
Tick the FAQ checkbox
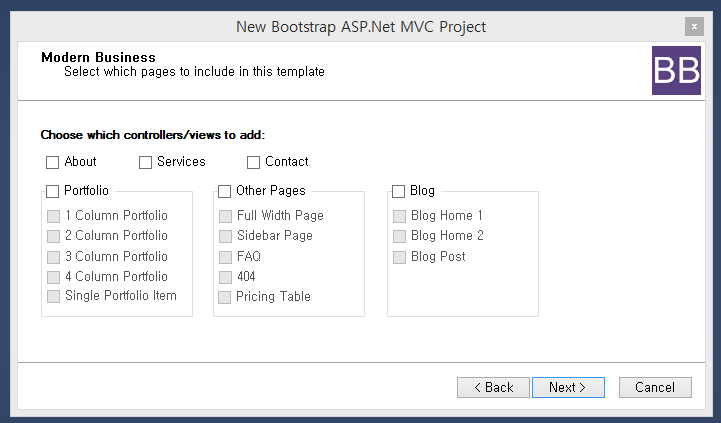pyautogui.click(x=226, y=257)
